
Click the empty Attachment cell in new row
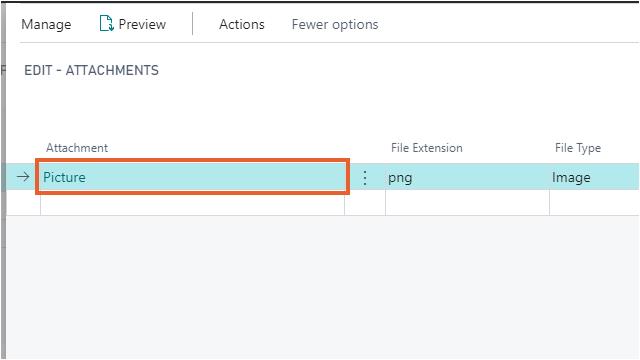pos(192,203)
